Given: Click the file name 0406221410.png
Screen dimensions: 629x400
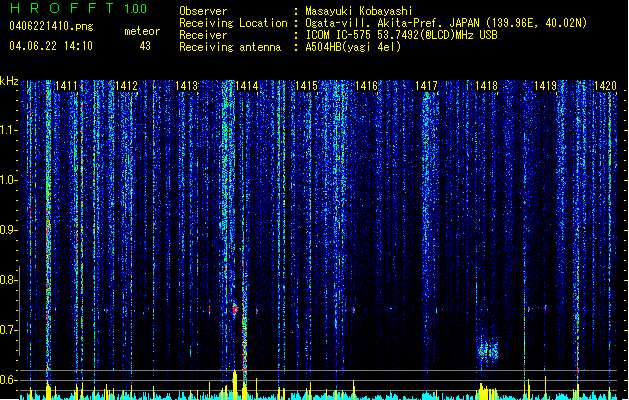Looking at the screenshot, I should pos(51,26).
